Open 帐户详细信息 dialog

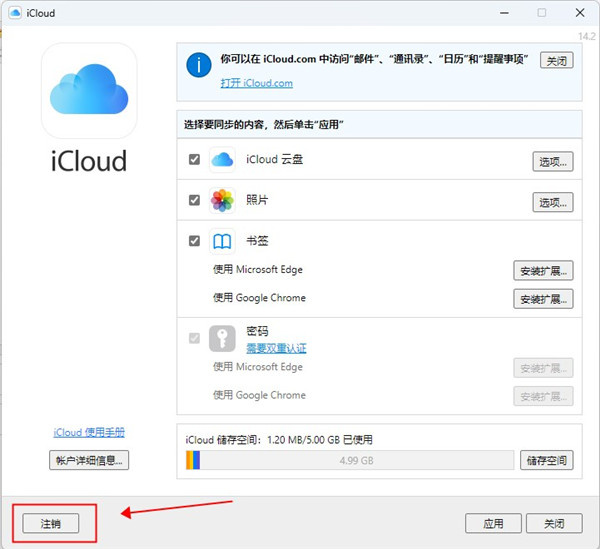(x=89, y=460)
